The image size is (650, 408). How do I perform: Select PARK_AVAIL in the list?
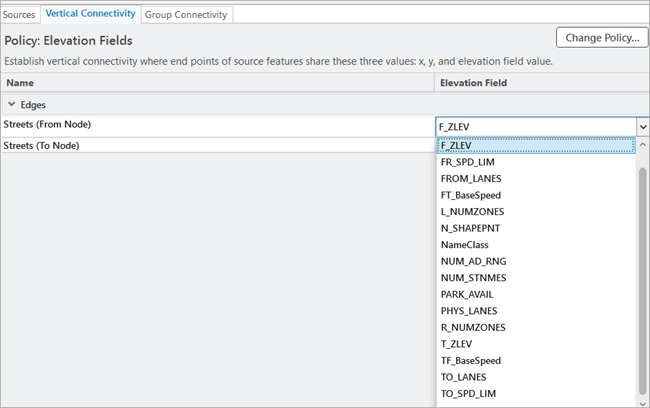click(x=467, y=294)
